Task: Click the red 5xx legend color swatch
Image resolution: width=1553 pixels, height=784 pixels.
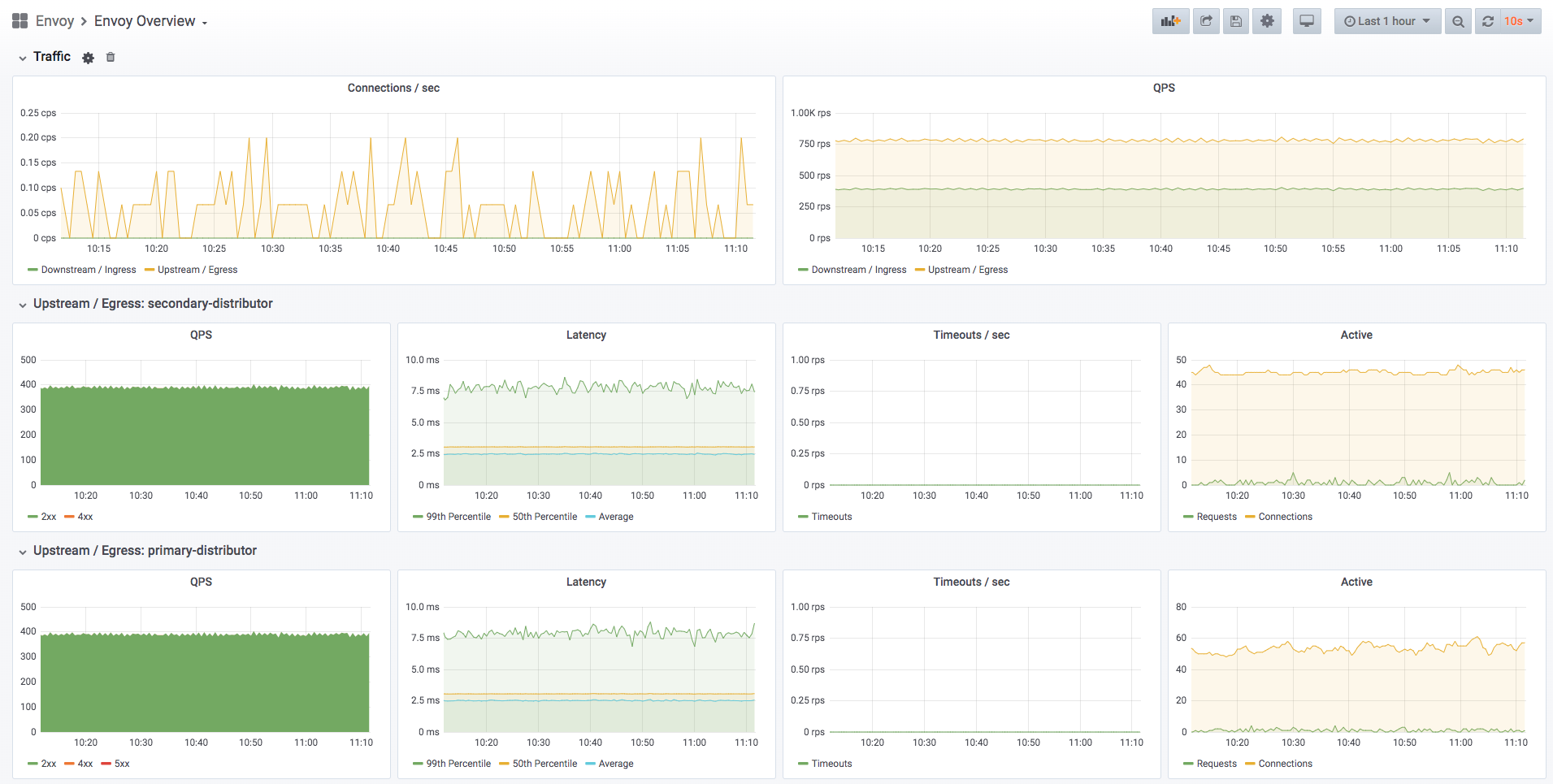Action: click(106, 764)
